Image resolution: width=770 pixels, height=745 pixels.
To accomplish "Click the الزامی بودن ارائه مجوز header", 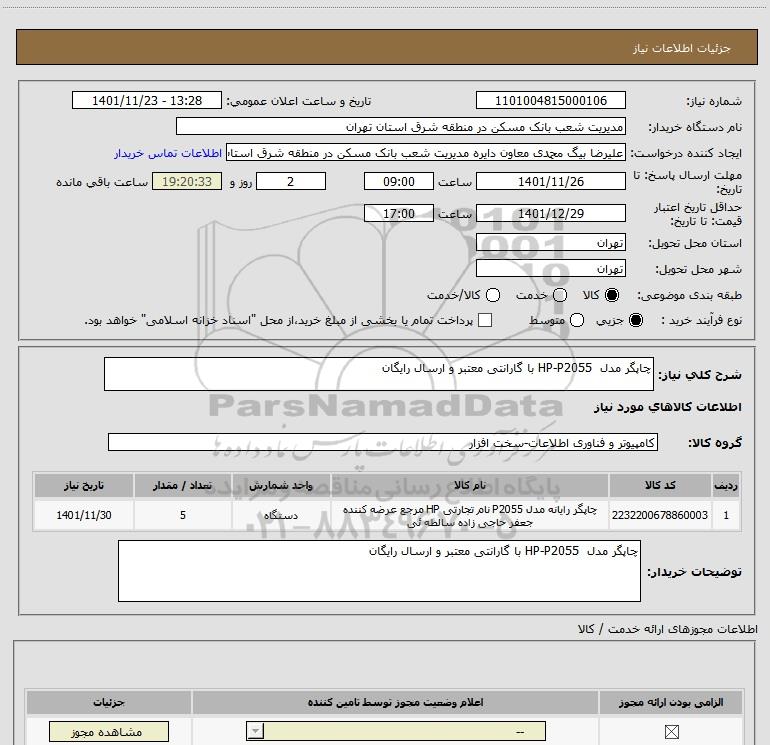I will pyautogui.click(x=671, y=702).
